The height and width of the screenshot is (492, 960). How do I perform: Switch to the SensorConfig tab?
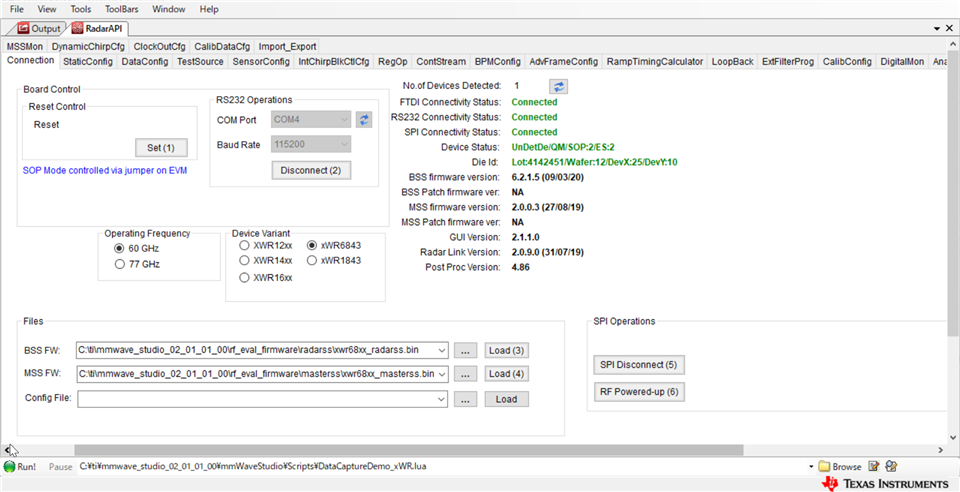click(261, 61)
